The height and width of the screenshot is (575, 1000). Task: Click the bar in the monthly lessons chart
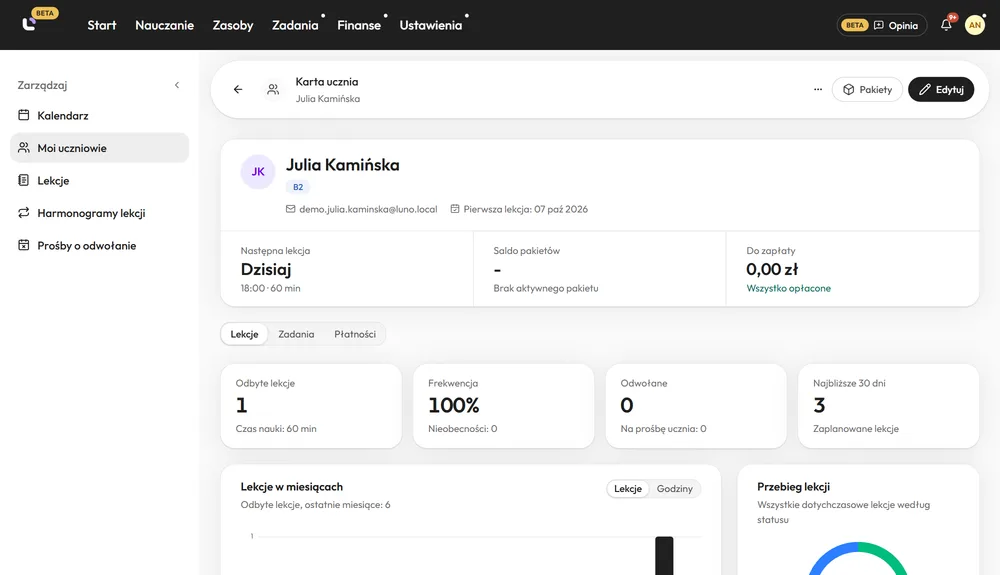[664, 555]
